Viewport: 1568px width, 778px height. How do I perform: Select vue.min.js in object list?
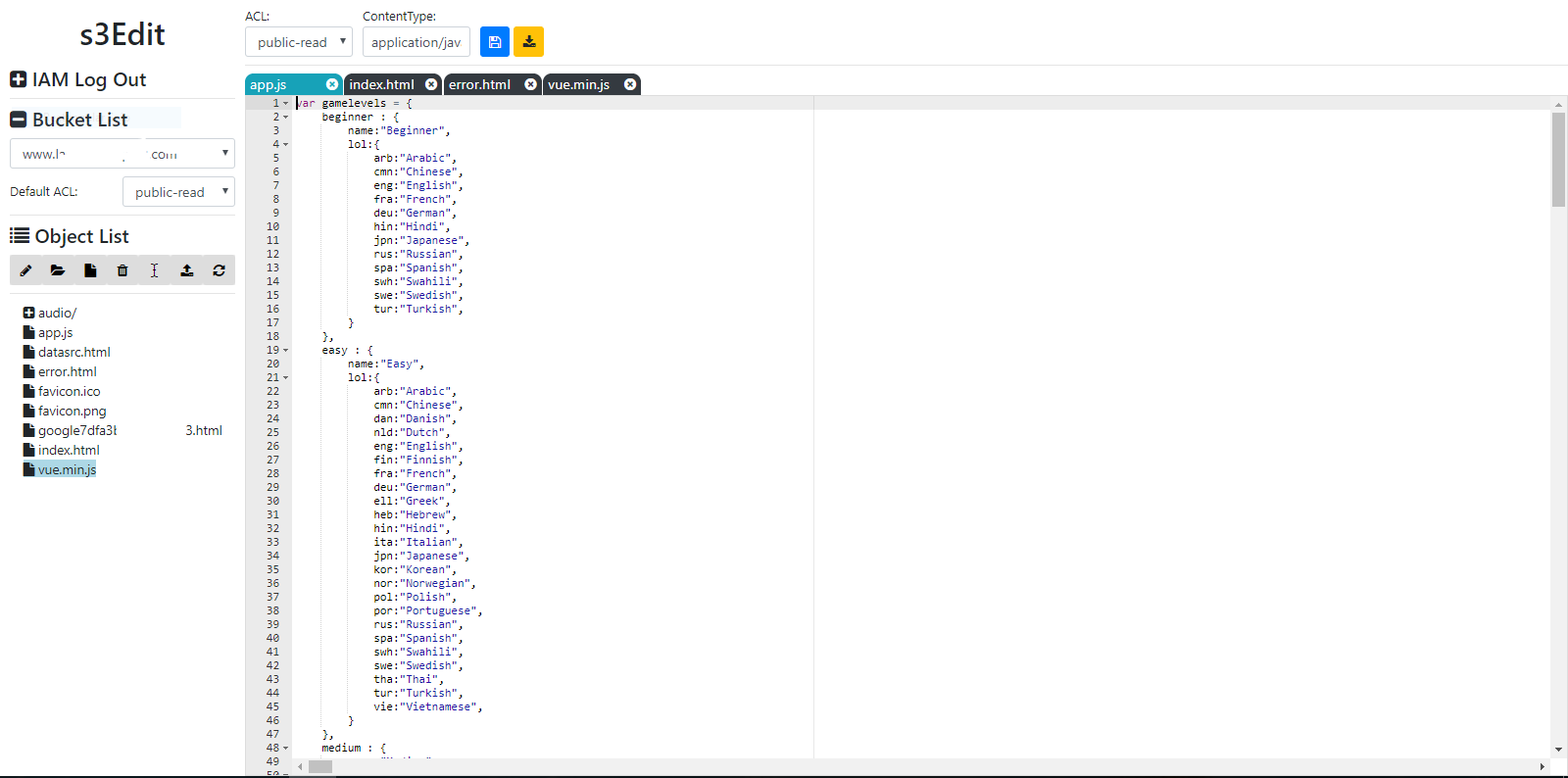pos(67,469)
